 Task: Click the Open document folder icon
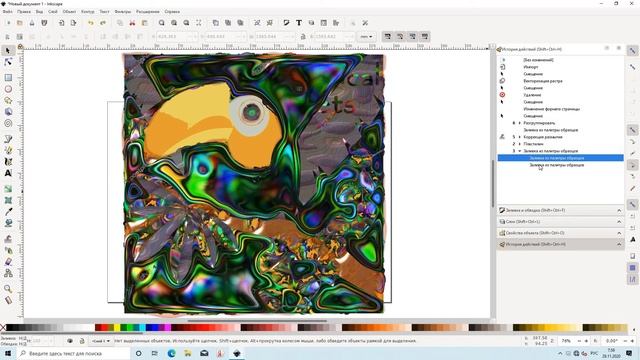click(x=20, y=23)
